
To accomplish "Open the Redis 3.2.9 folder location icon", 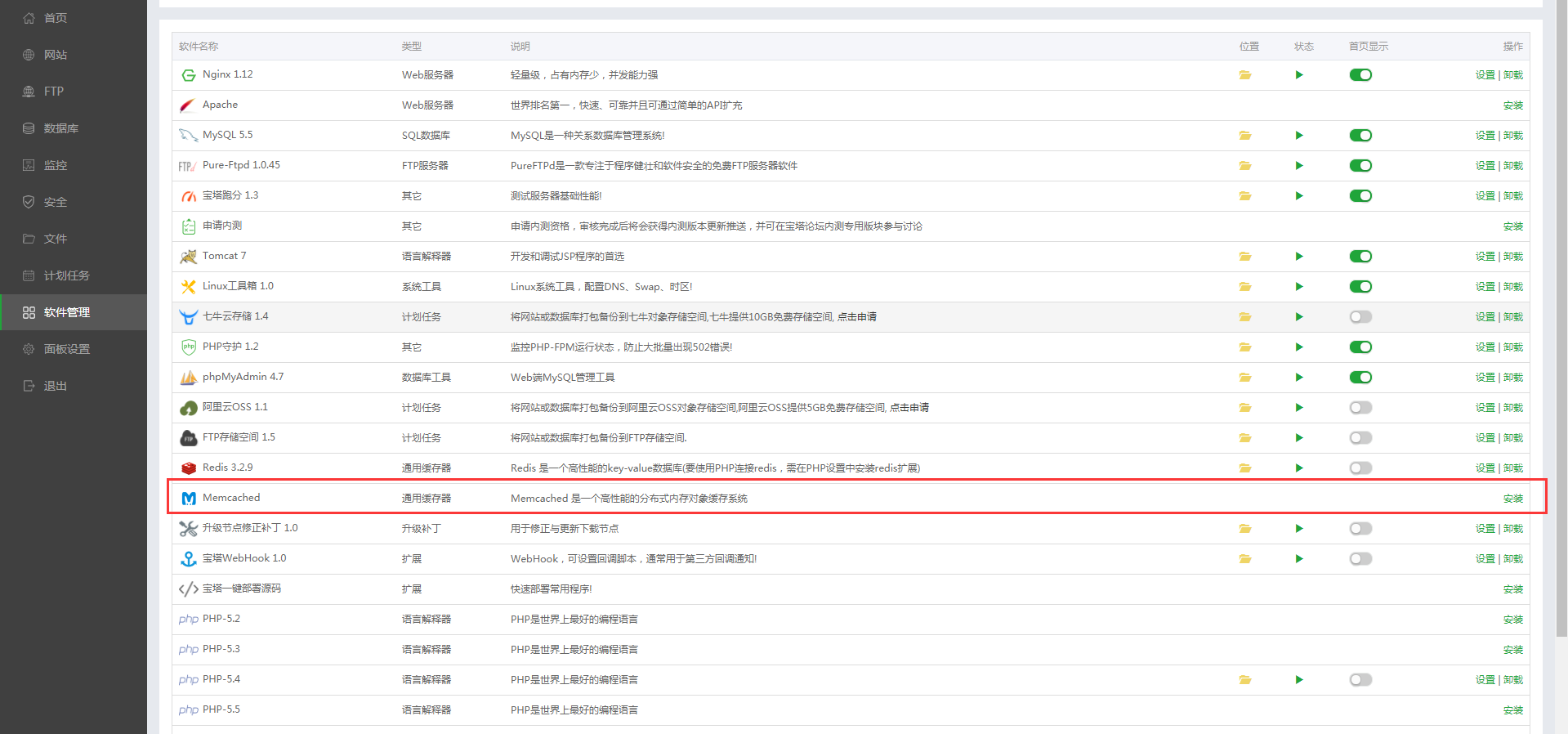I will tap(1244, 468).
